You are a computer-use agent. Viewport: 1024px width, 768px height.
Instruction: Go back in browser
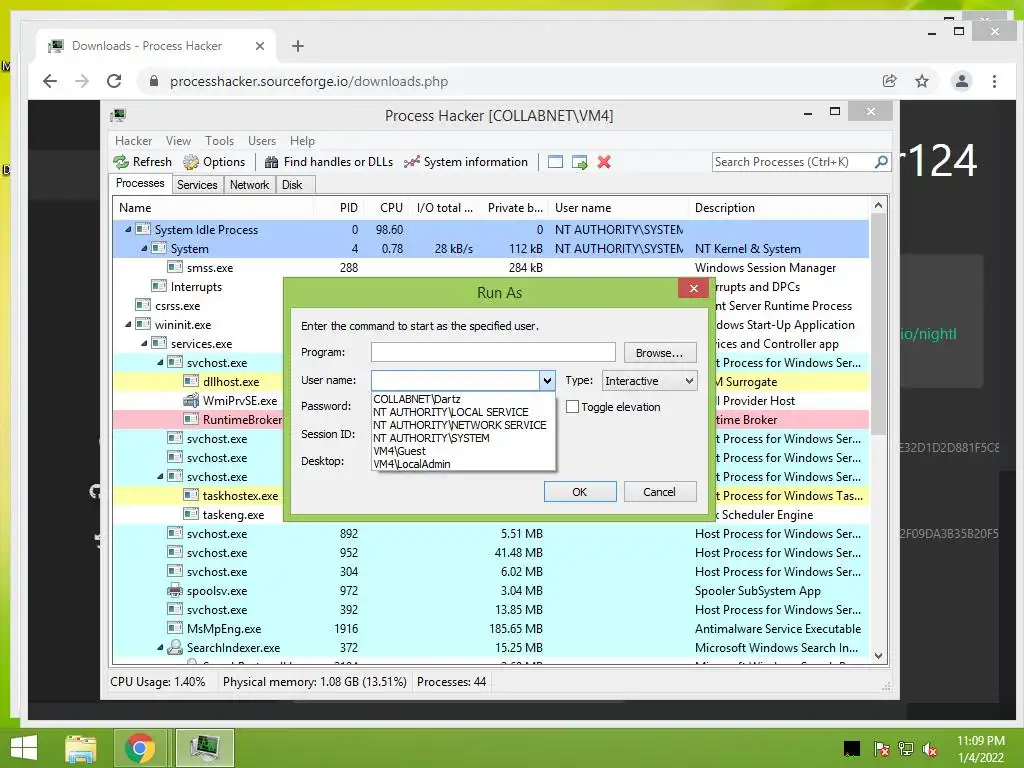50,81
